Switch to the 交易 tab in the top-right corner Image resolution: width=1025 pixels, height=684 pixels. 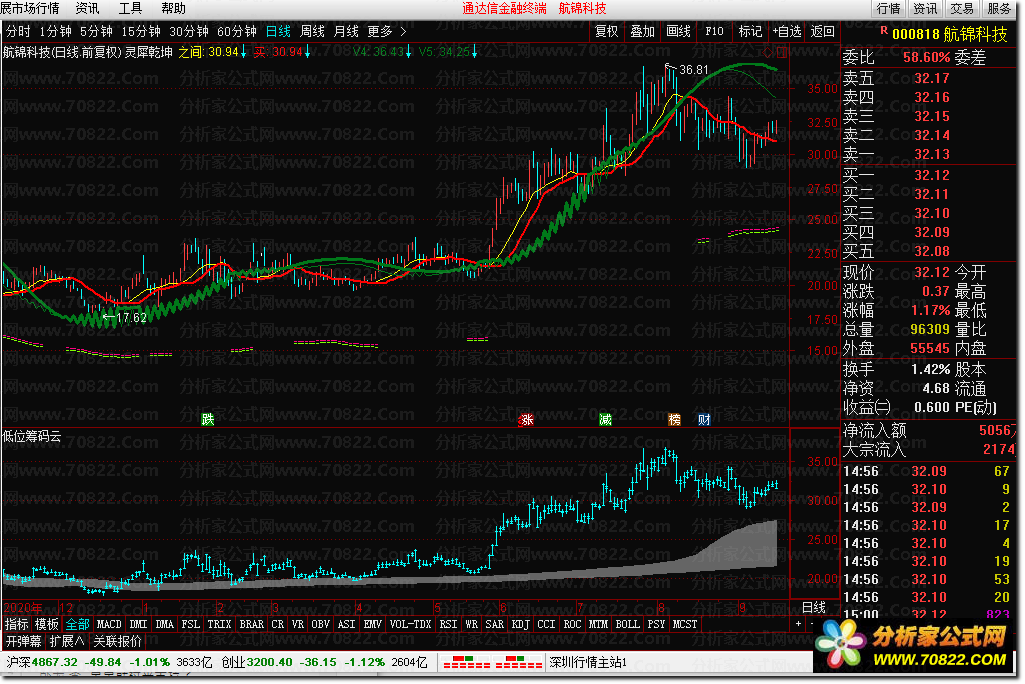(962, 9)
